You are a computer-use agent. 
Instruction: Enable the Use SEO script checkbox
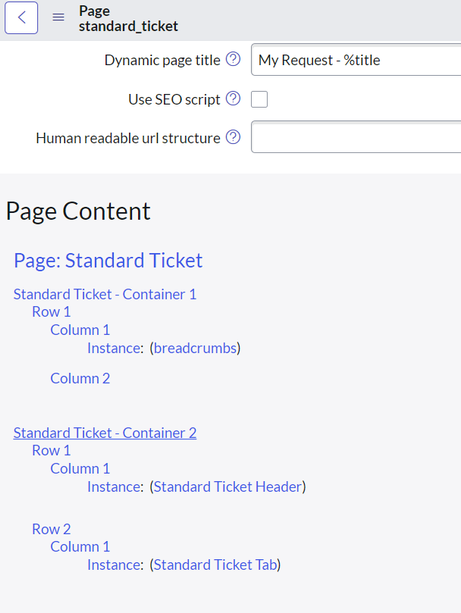[259, 99]
